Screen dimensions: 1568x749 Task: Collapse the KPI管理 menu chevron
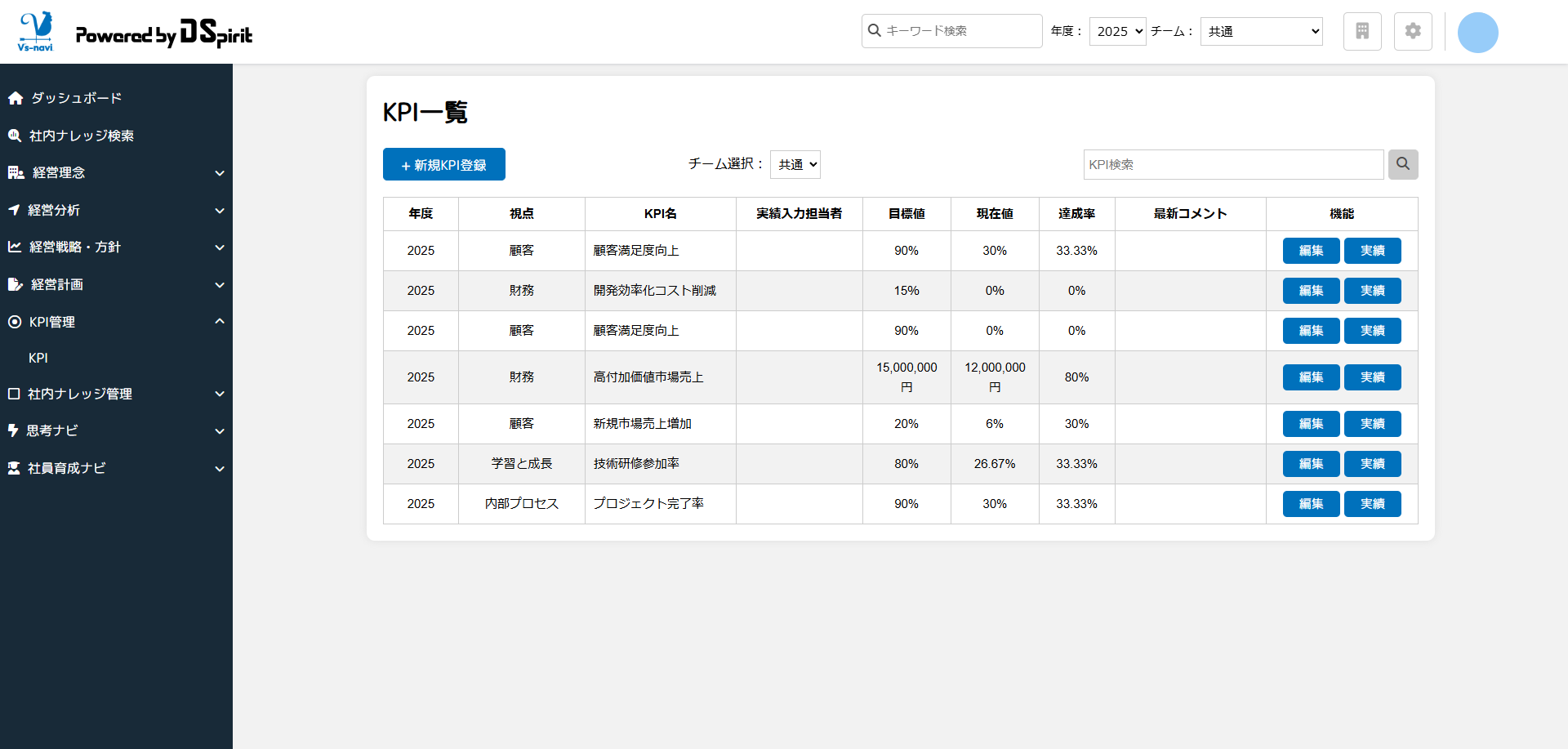[x=220, y=321]
